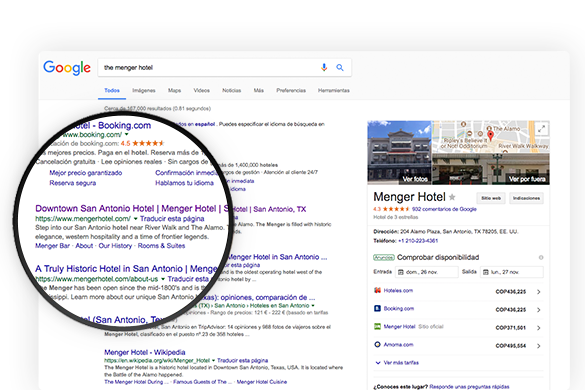Save Menger Hotel with the star icon

point(452,197)
